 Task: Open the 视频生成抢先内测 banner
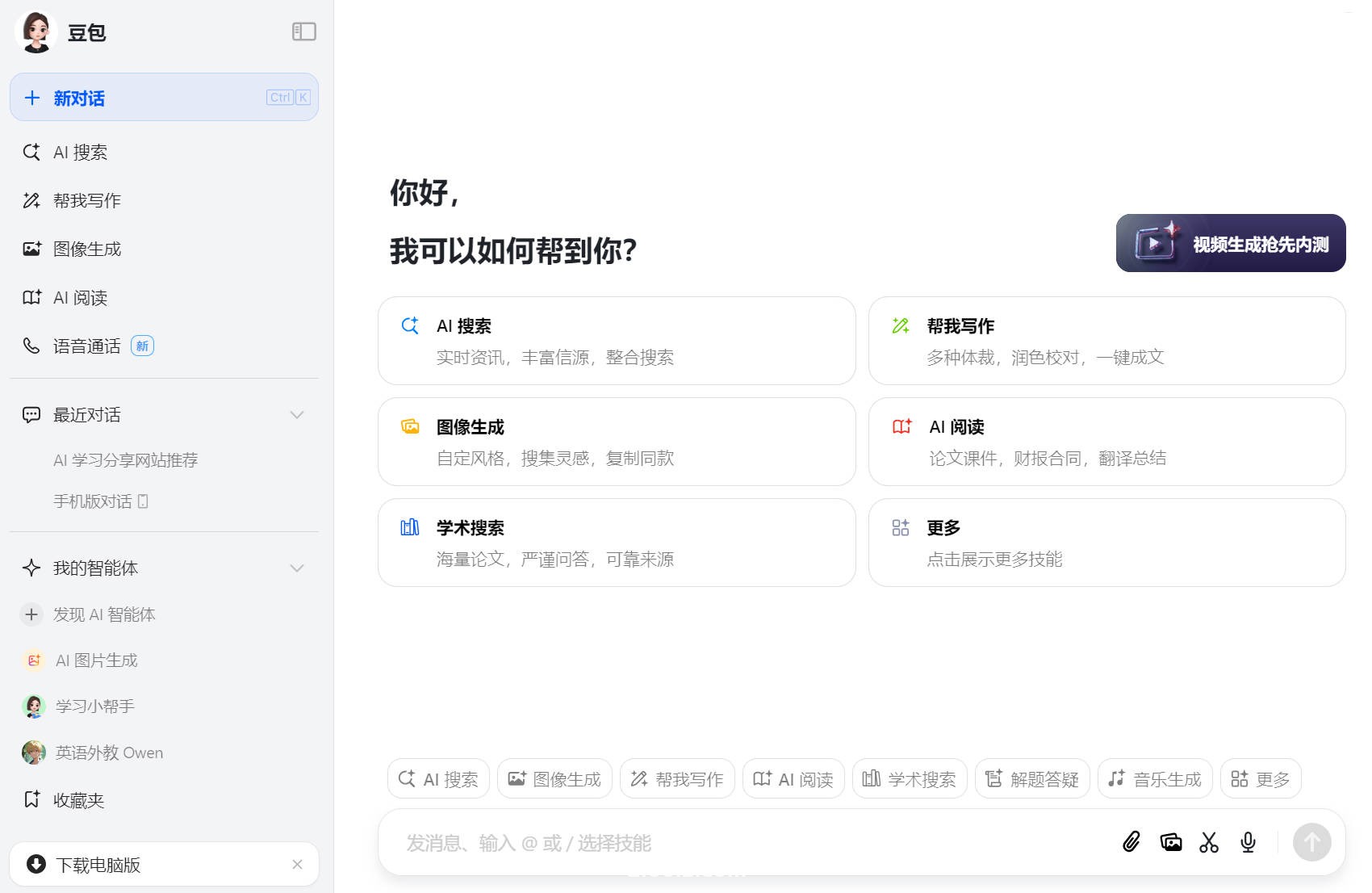pos(1231,243)
